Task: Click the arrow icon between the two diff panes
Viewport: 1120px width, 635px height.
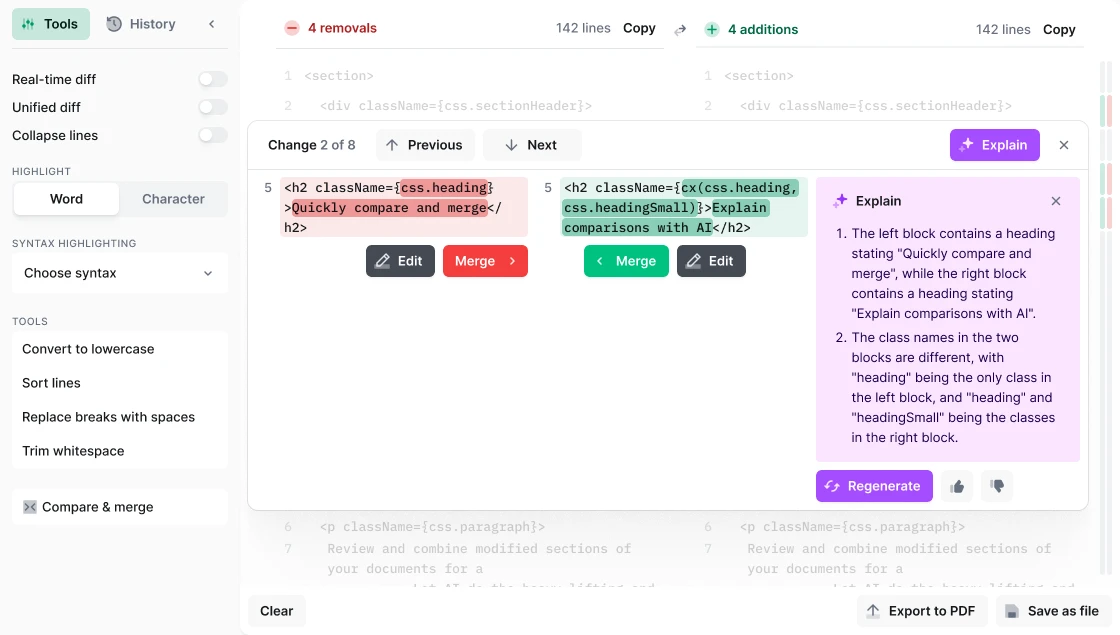Action: pyautogui.click(x=679, y=29)
